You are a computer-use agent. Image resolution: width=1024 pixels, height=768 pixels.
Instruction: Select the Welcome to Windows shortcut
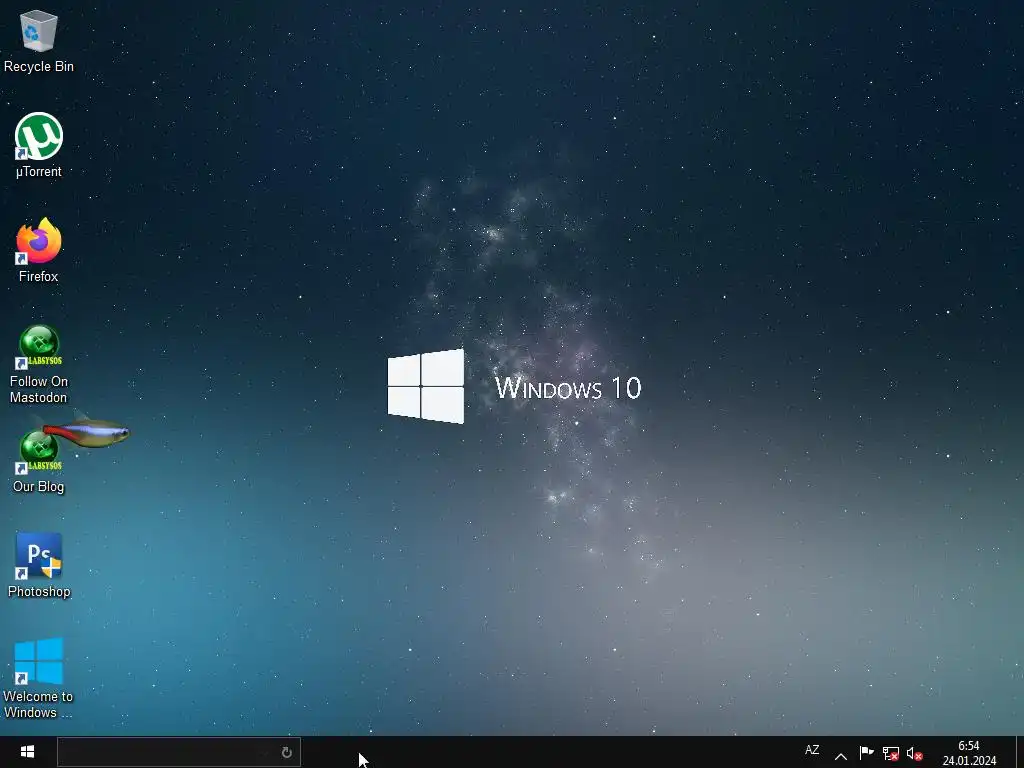tap(39, 679)
